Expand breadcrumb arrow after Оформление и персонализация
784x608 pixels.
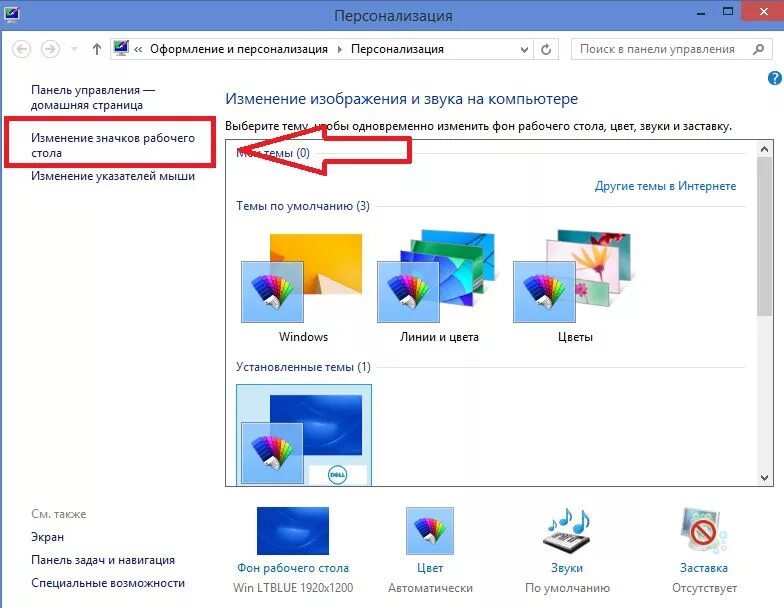click(340, 49)
